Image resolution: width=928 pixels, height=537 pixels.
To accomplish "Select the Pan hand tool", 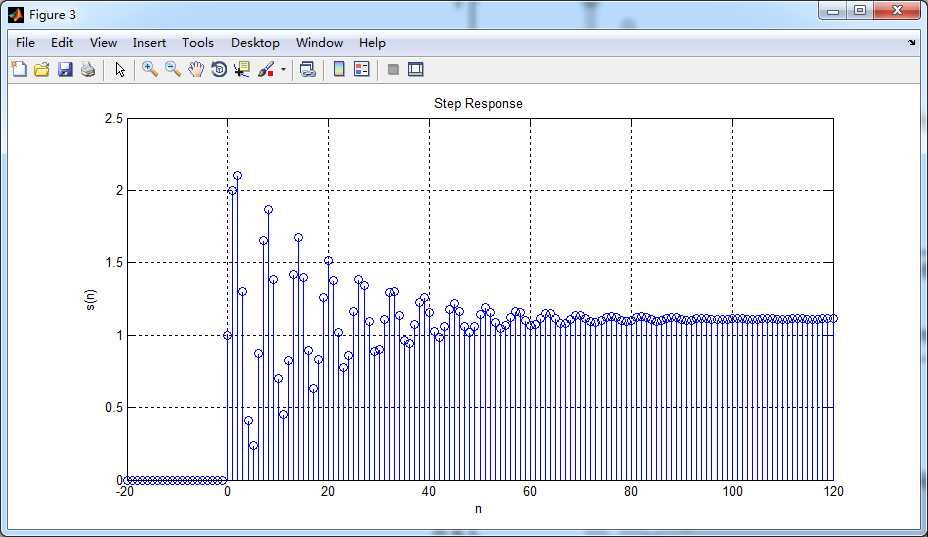I will point(196,69).
